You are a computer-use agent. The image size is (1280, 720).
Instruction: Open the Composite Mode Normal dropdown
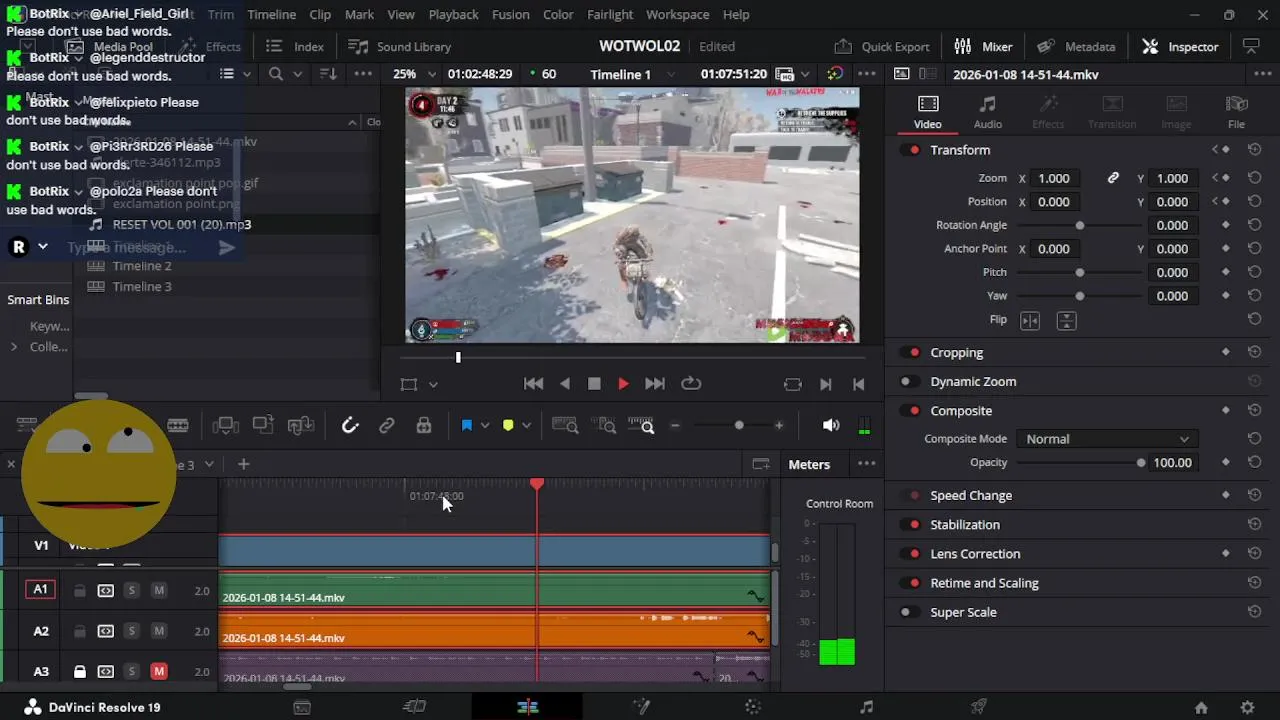1106,439
